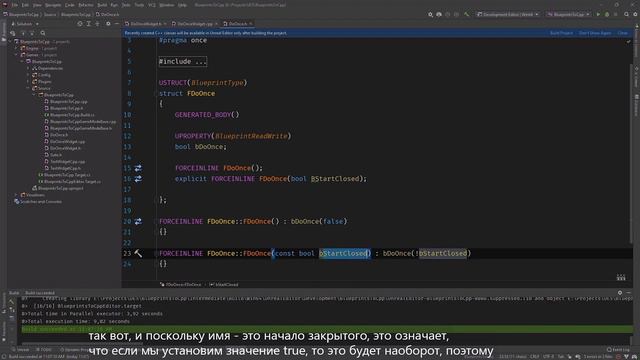Click the Expand All icon in the Solution panel
The width and height of the screenshot is (640, 360).
88,24
